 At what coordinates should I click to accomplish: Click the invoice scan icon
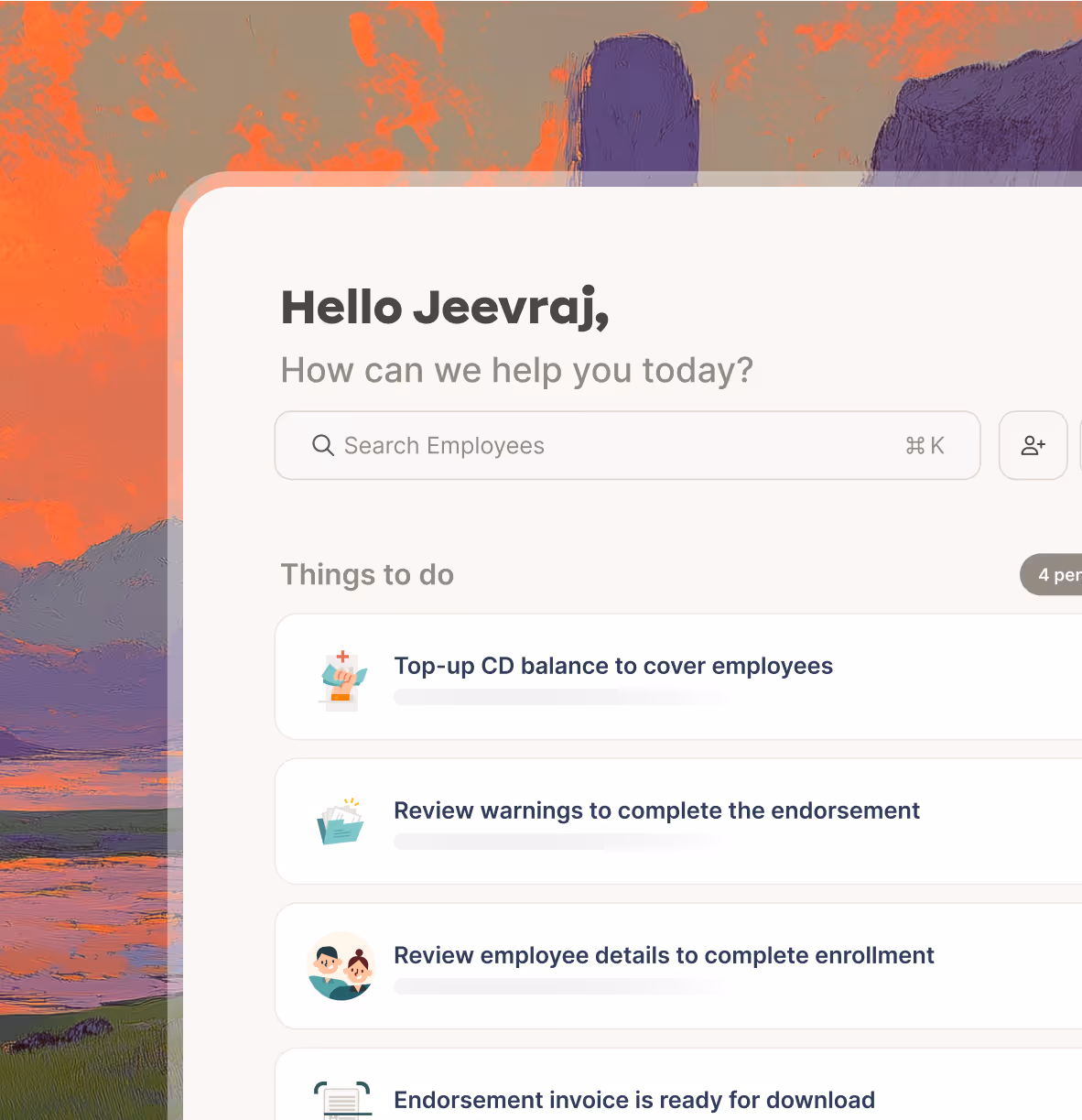(342, 1100)
